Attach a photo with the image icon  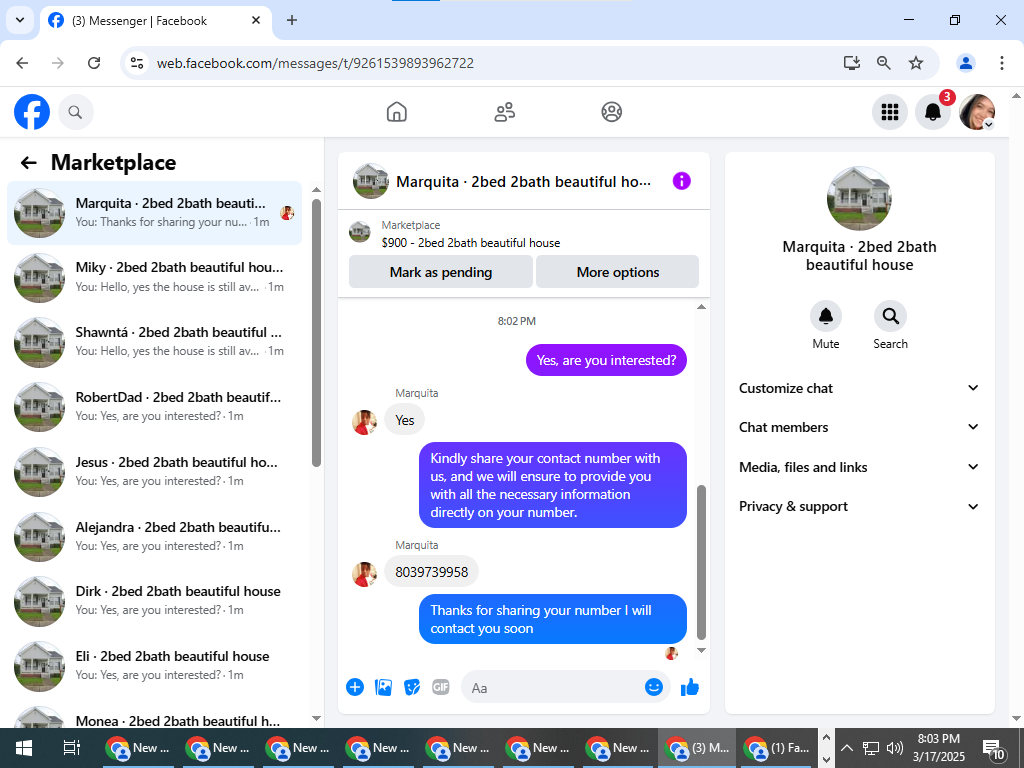(x=383, y=687)
